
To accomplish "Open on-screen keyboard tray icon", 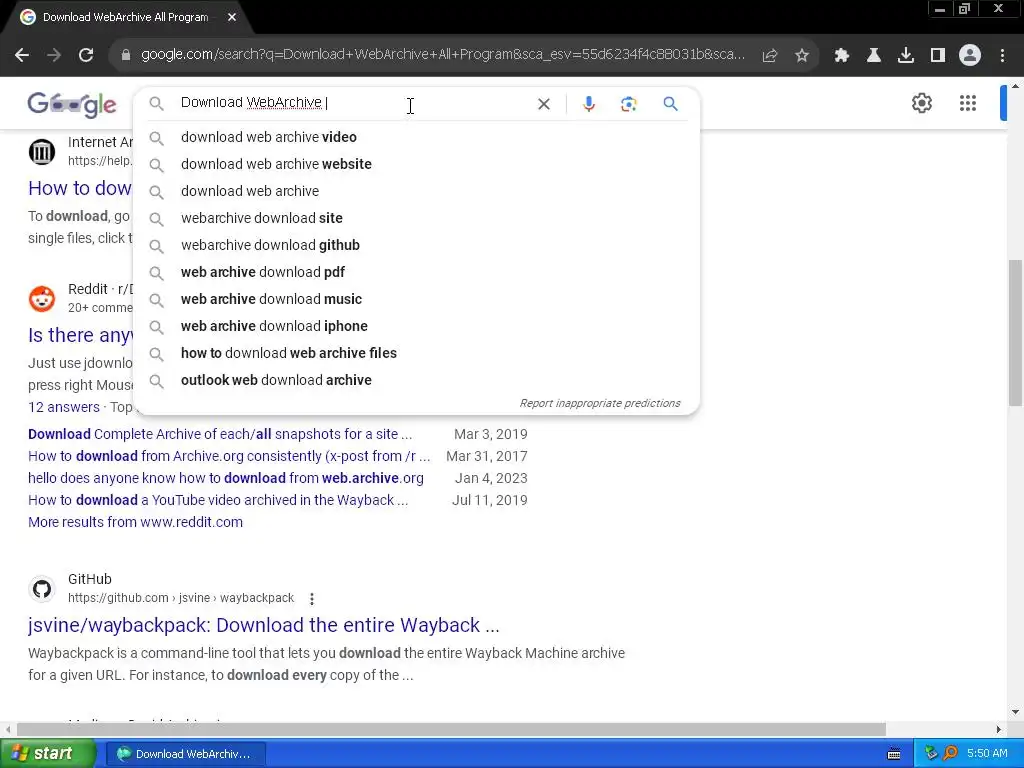I will [894, 754].
